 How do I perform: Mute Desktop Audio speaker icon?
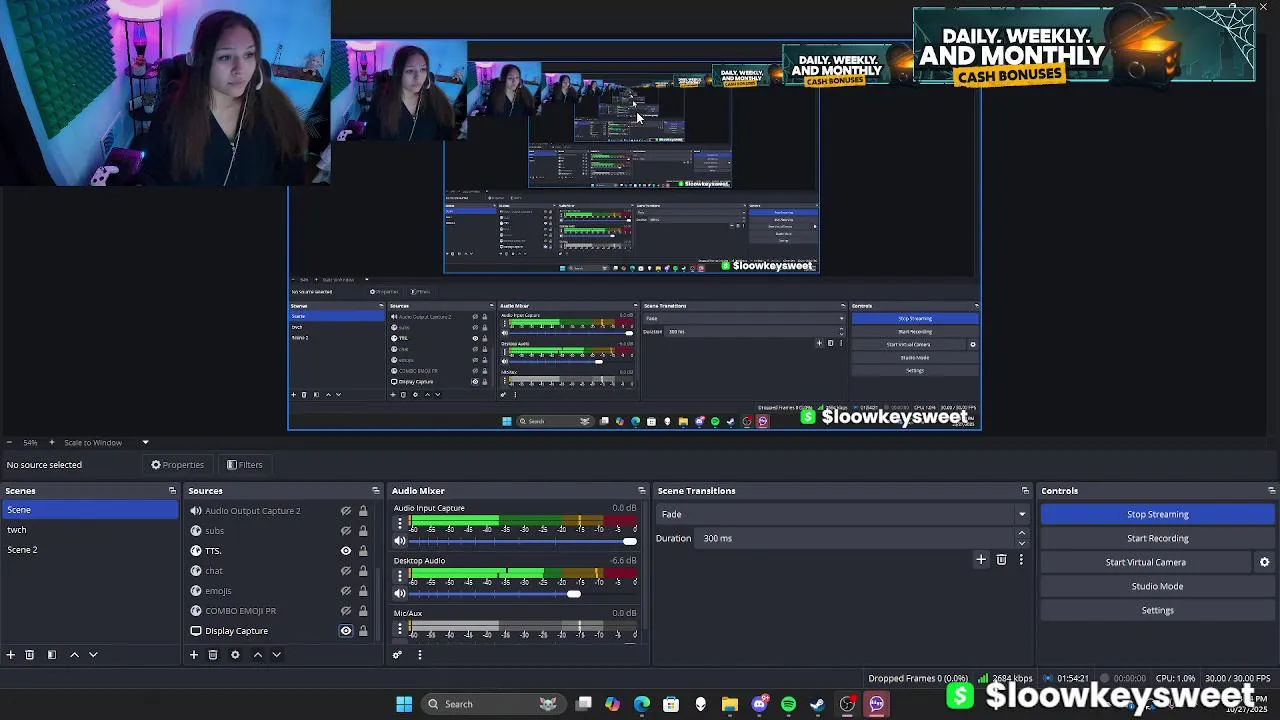coord(400,594)
